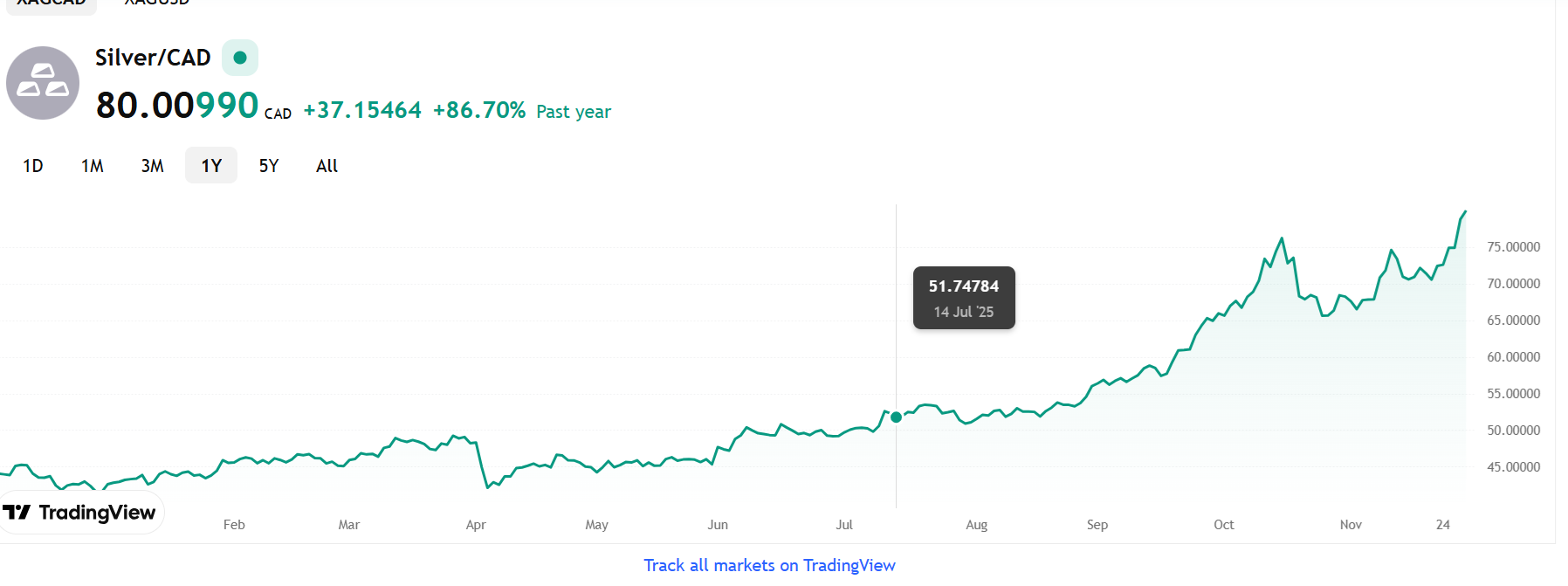The width and height of the screenshot is (1568, 586).
Task: Switch chart to 1M range
Action: coord(93,166)
